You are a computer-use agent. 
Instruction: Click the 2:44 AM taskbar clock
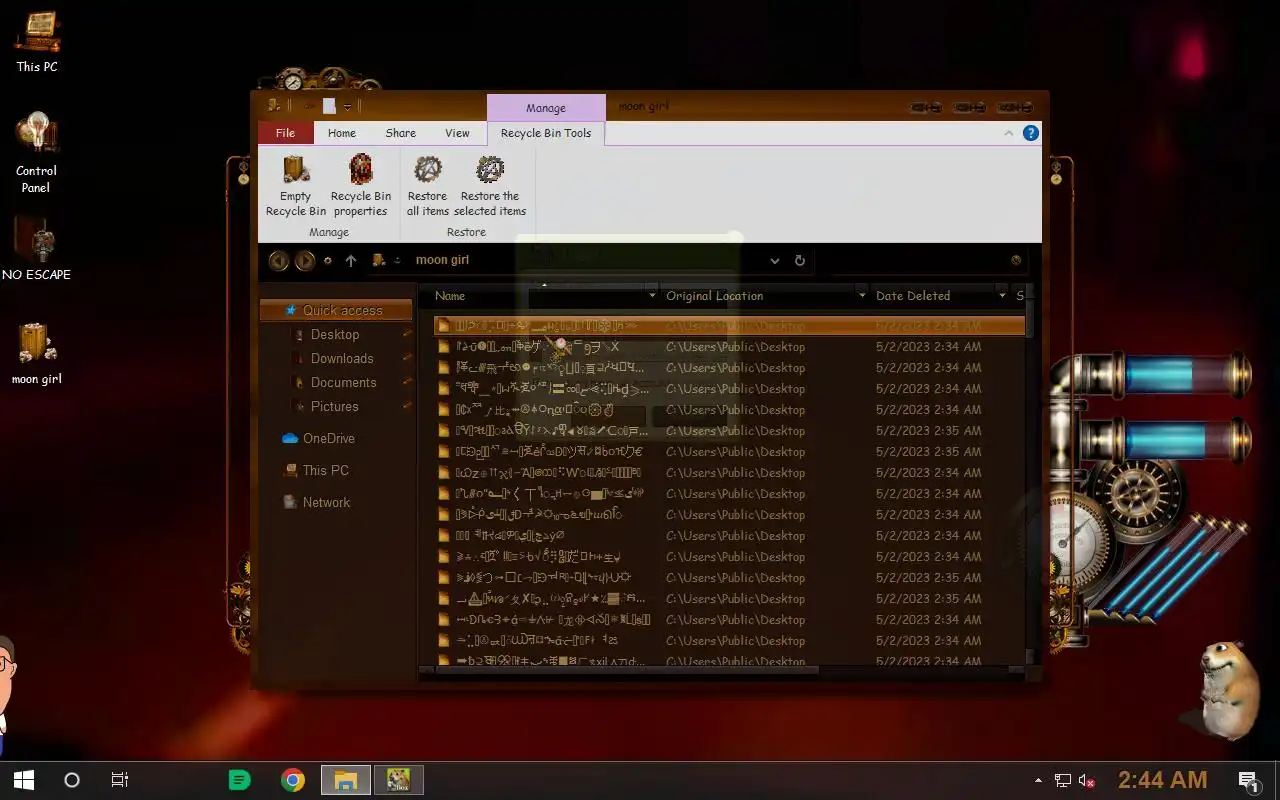(x=1162, y=780)
